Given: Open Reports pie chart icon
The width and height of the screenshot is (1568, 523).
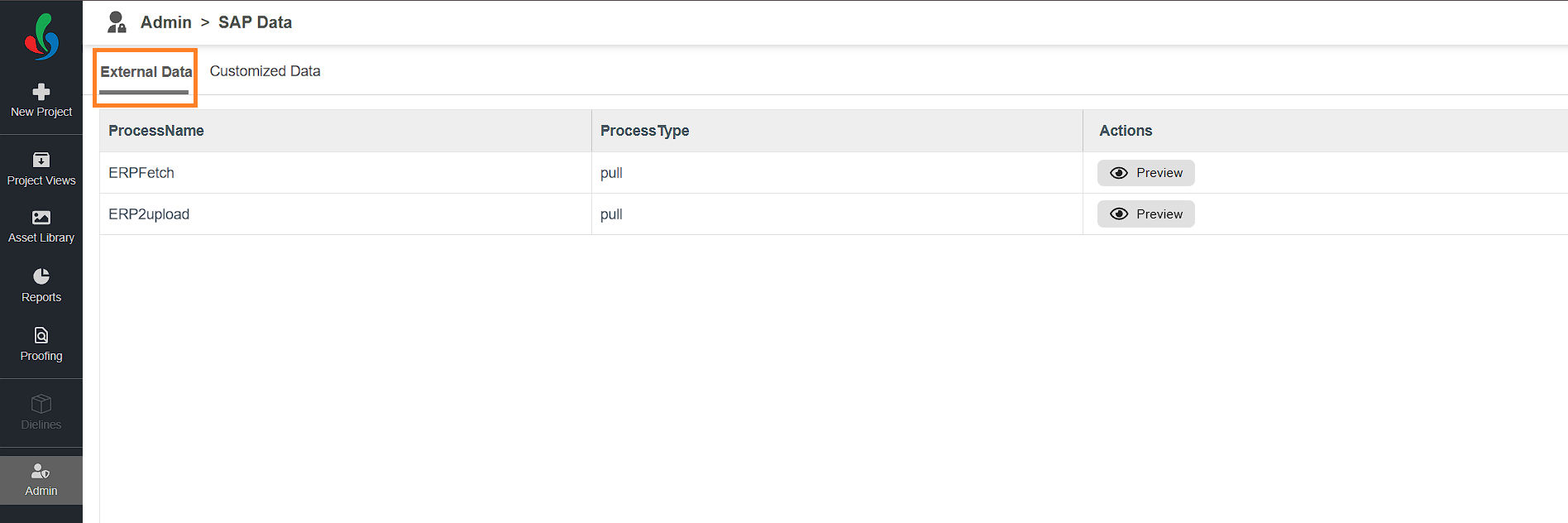Looking at the screenshot, I should (41, 276).
